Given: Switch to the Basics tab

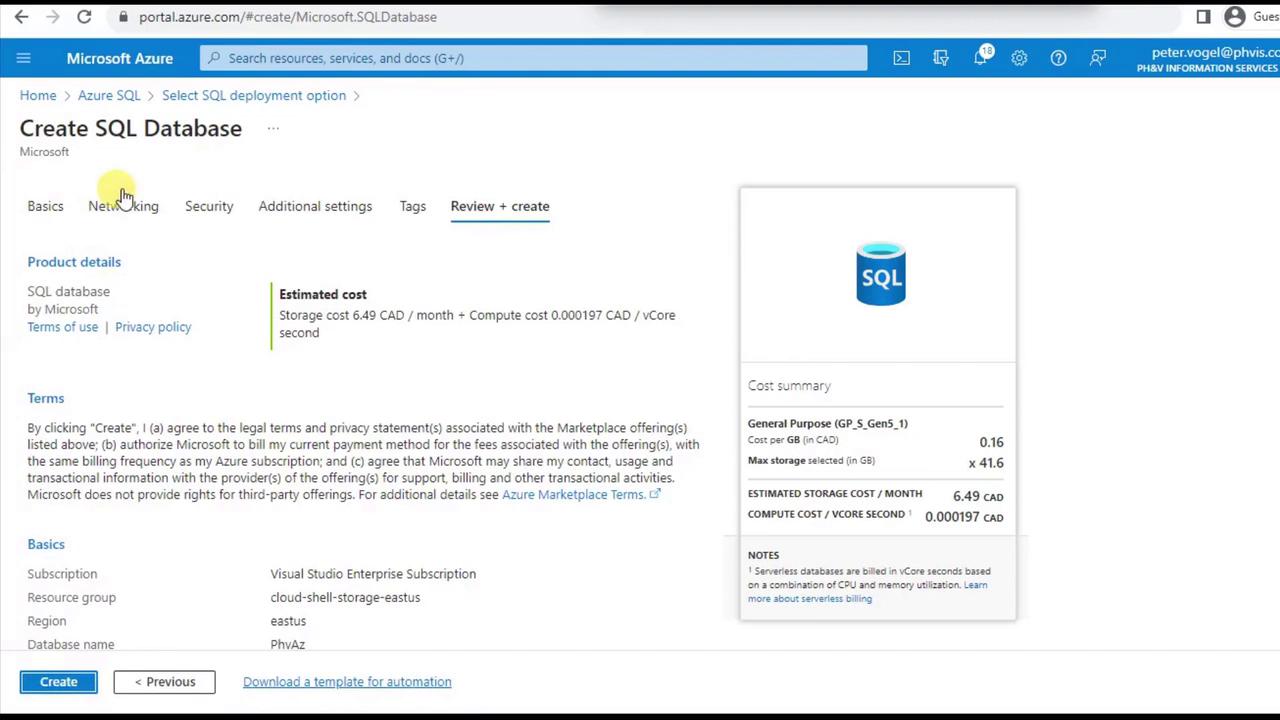Looking at the screenshot, I should [45, 206].
